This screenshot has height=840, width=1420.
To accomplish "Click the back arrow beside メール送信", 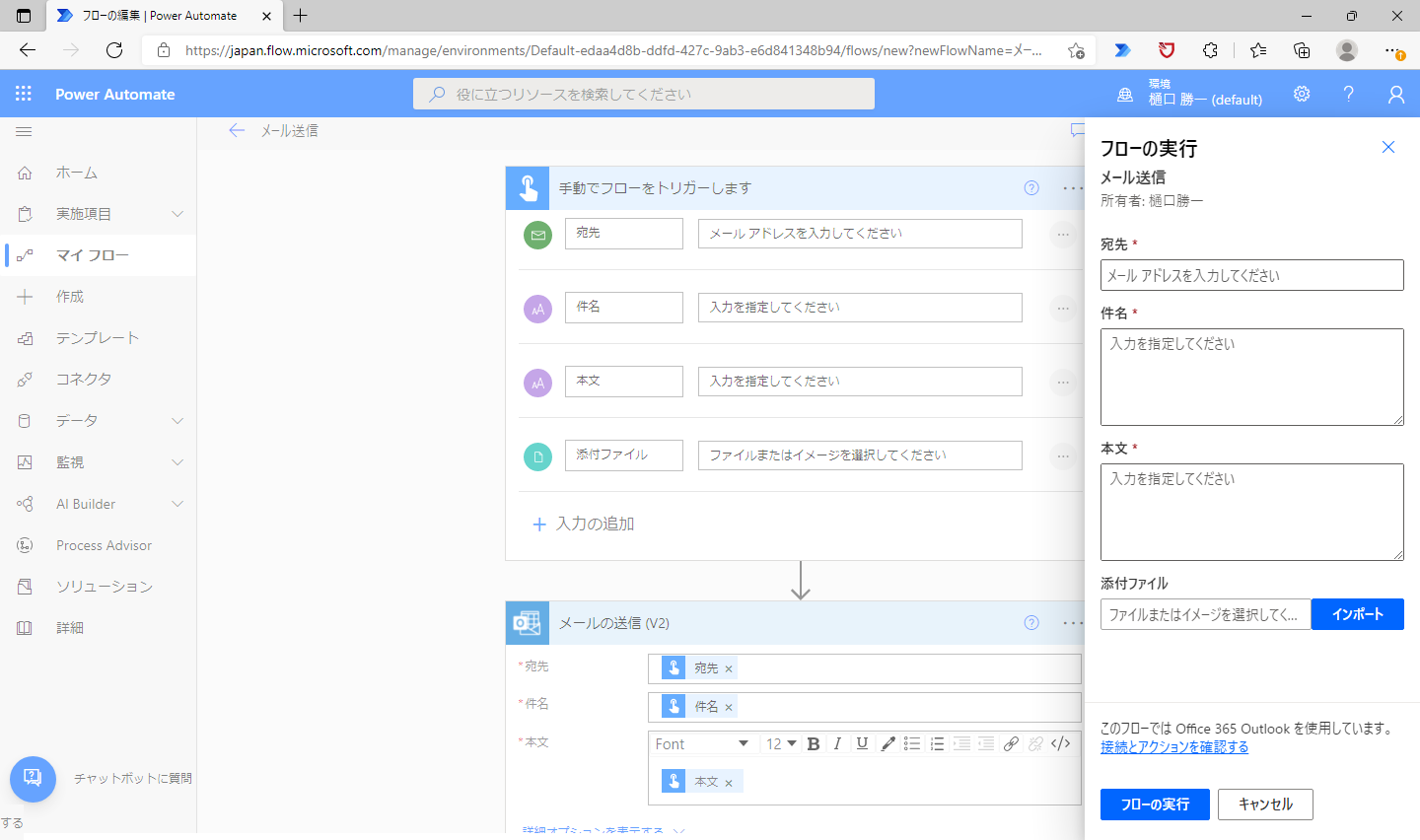I will tap(237, 130).
